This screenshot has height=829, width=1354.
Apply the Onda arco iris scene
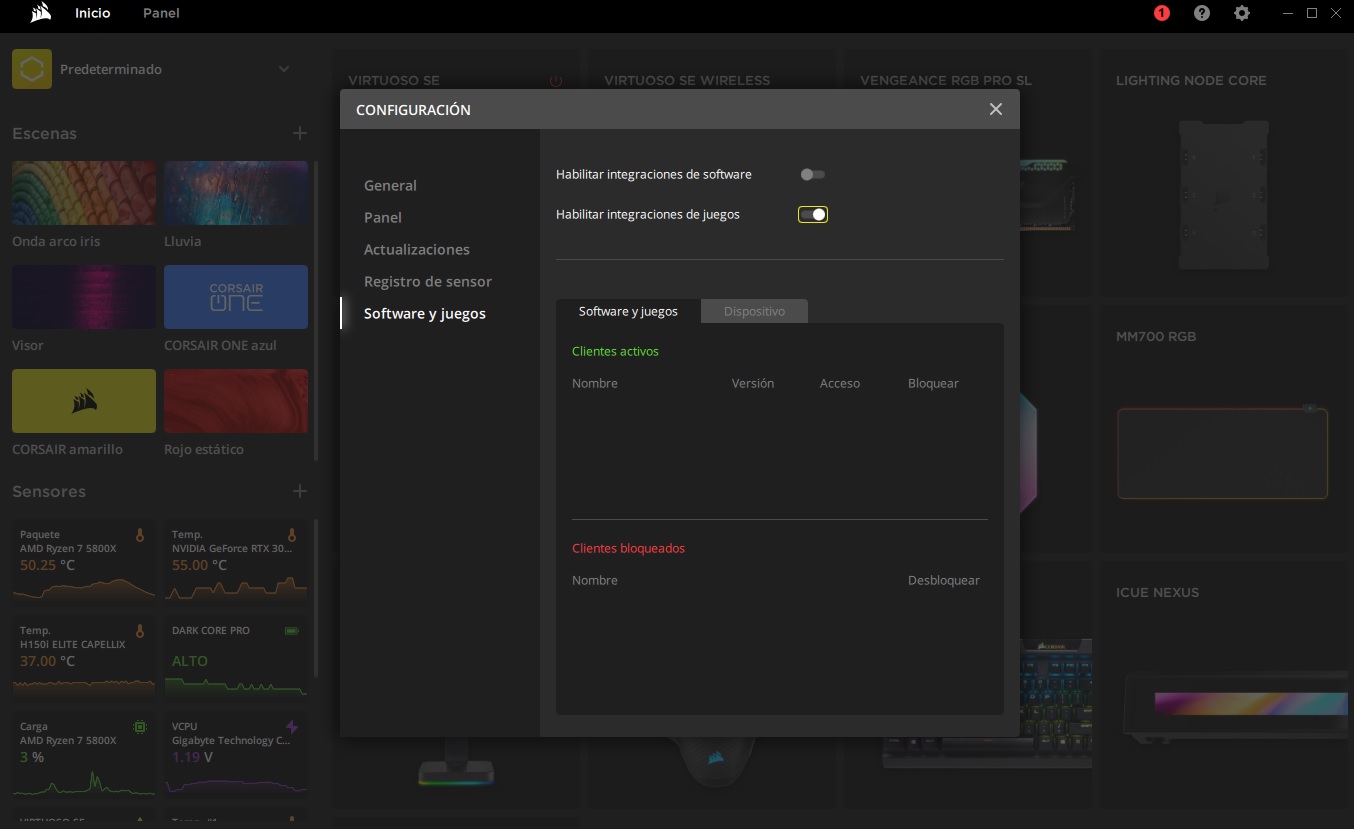pyautogui.click(x=84, y=193)
